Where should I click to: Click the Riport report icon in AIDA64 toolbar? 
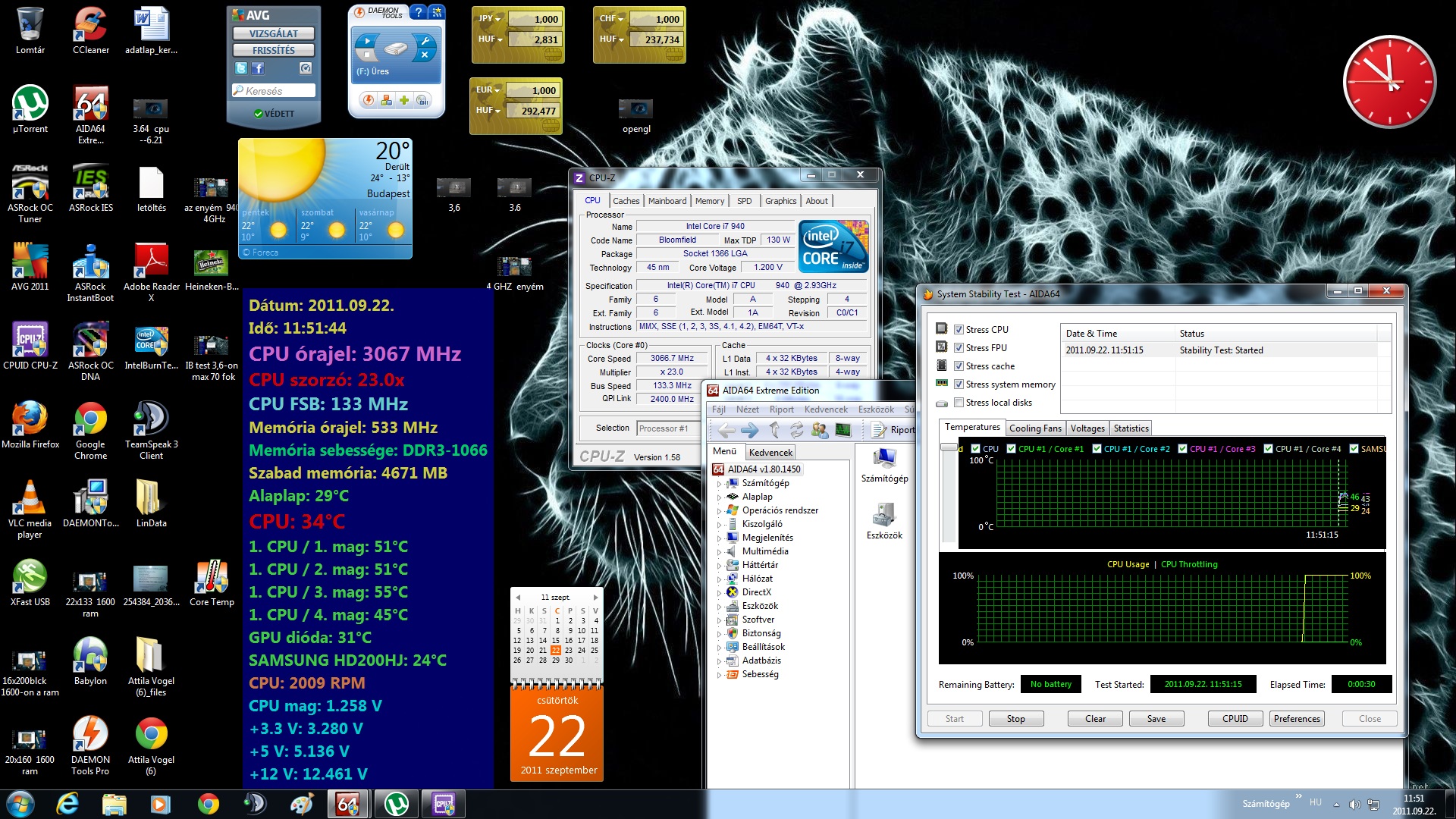pos(879,430)
